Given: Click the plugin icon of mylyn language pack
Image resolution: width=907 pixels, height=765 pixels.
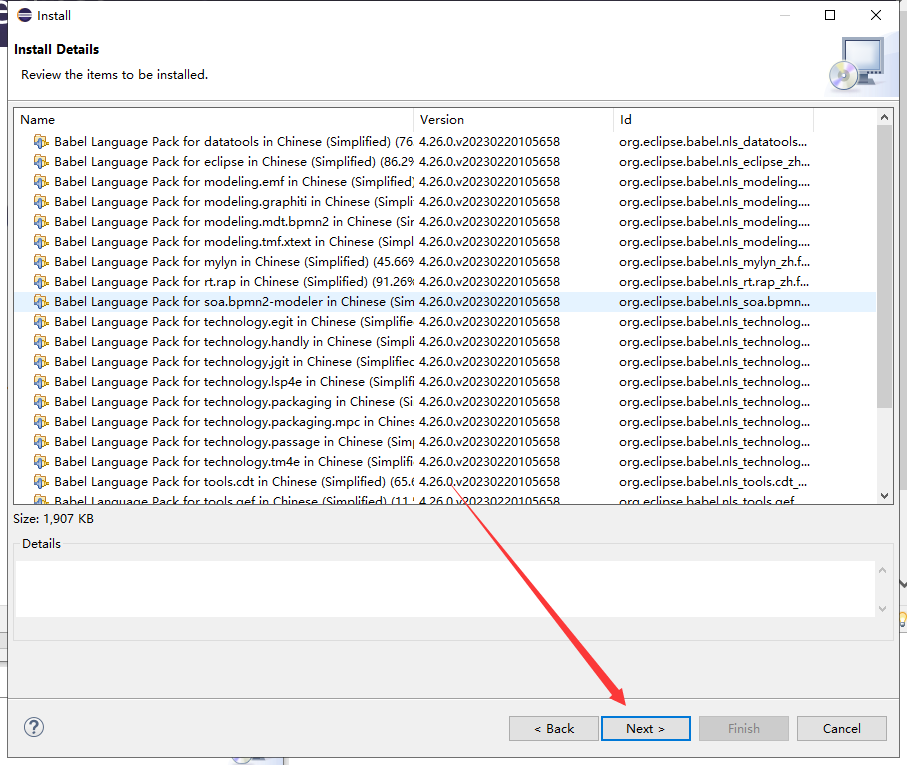Looking at the screenshot, I should point(41,262).
